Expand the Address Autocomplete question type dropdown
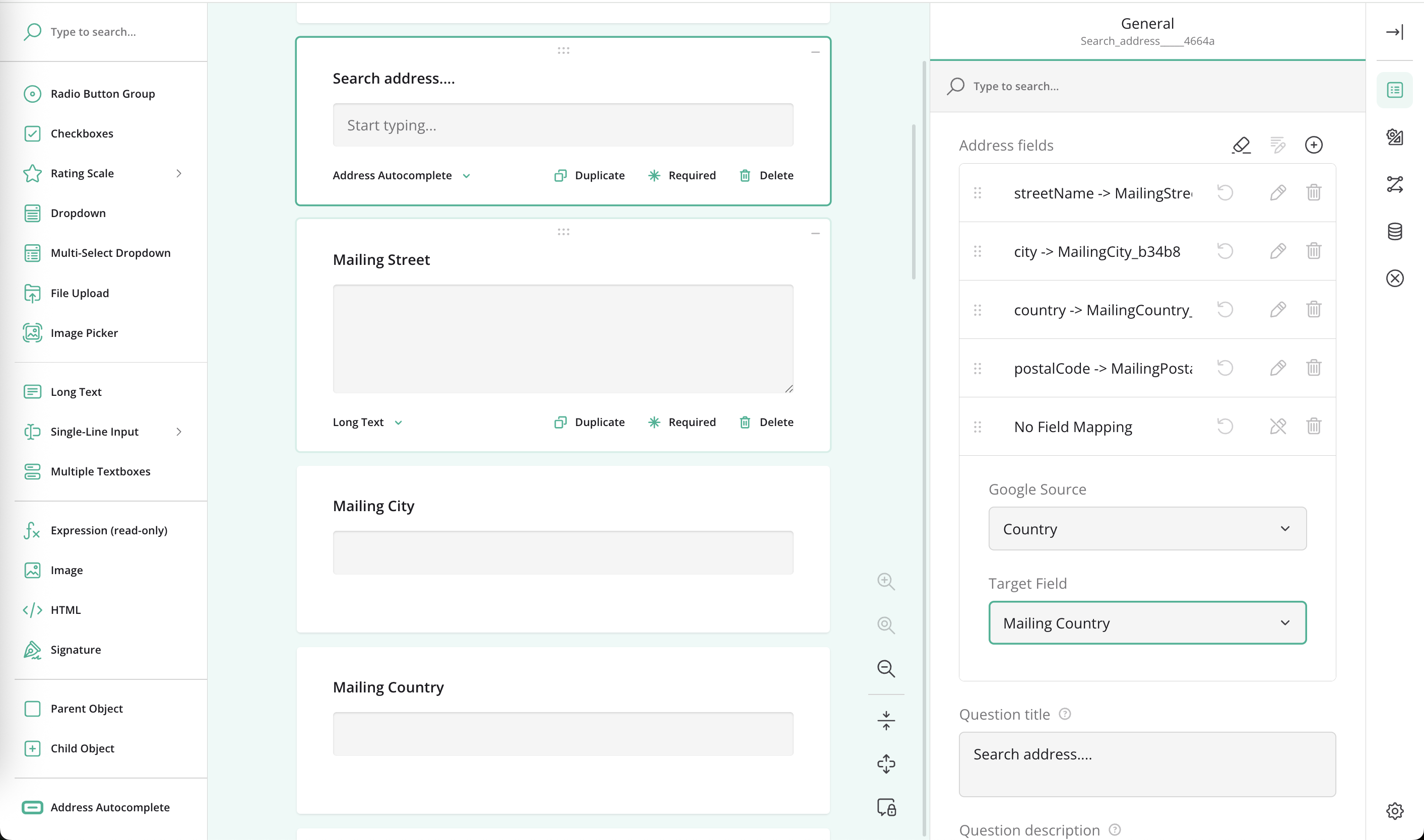 coord(402,175)
